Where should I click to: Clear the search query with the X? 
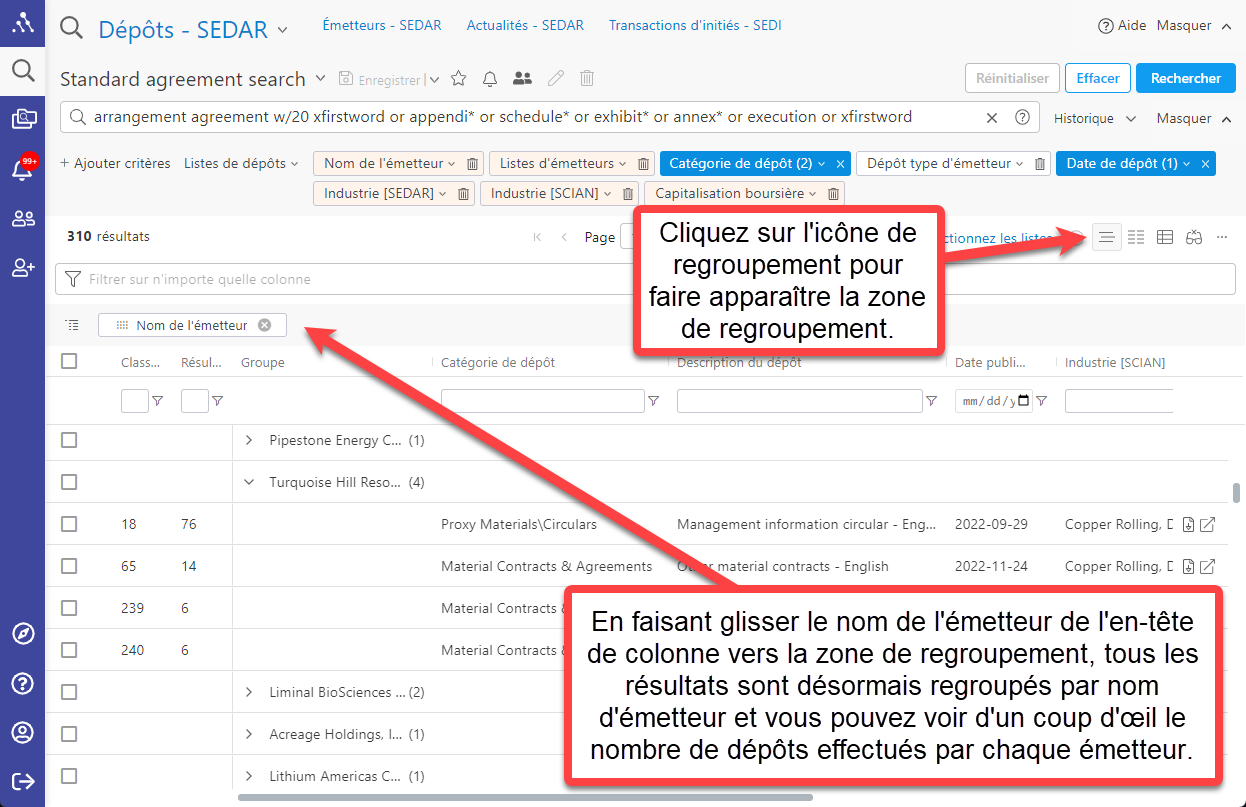992,117
